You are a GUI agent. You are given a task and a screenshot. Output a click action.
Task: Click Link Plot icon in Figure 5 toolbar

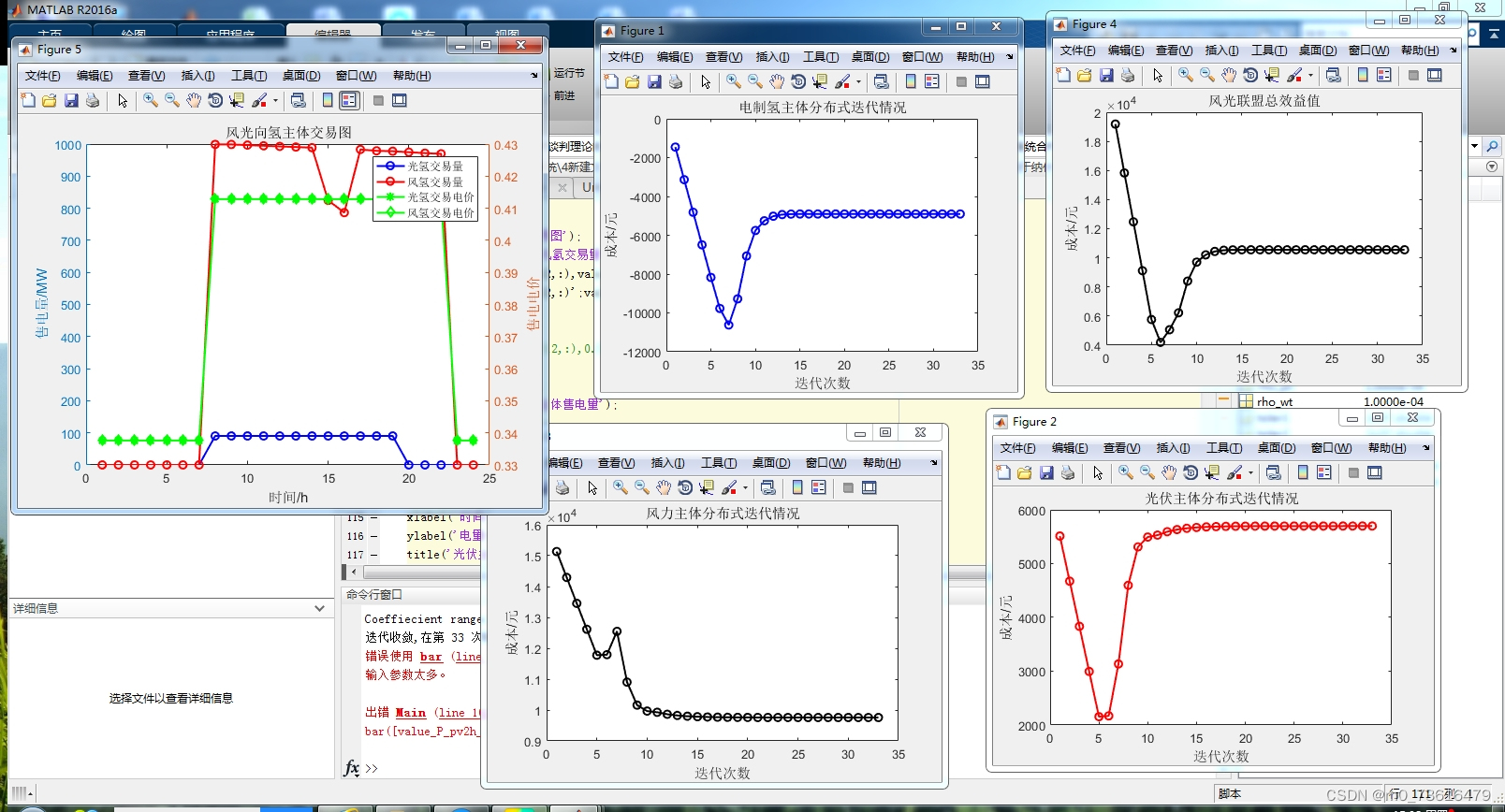click(x=298, y=100)
